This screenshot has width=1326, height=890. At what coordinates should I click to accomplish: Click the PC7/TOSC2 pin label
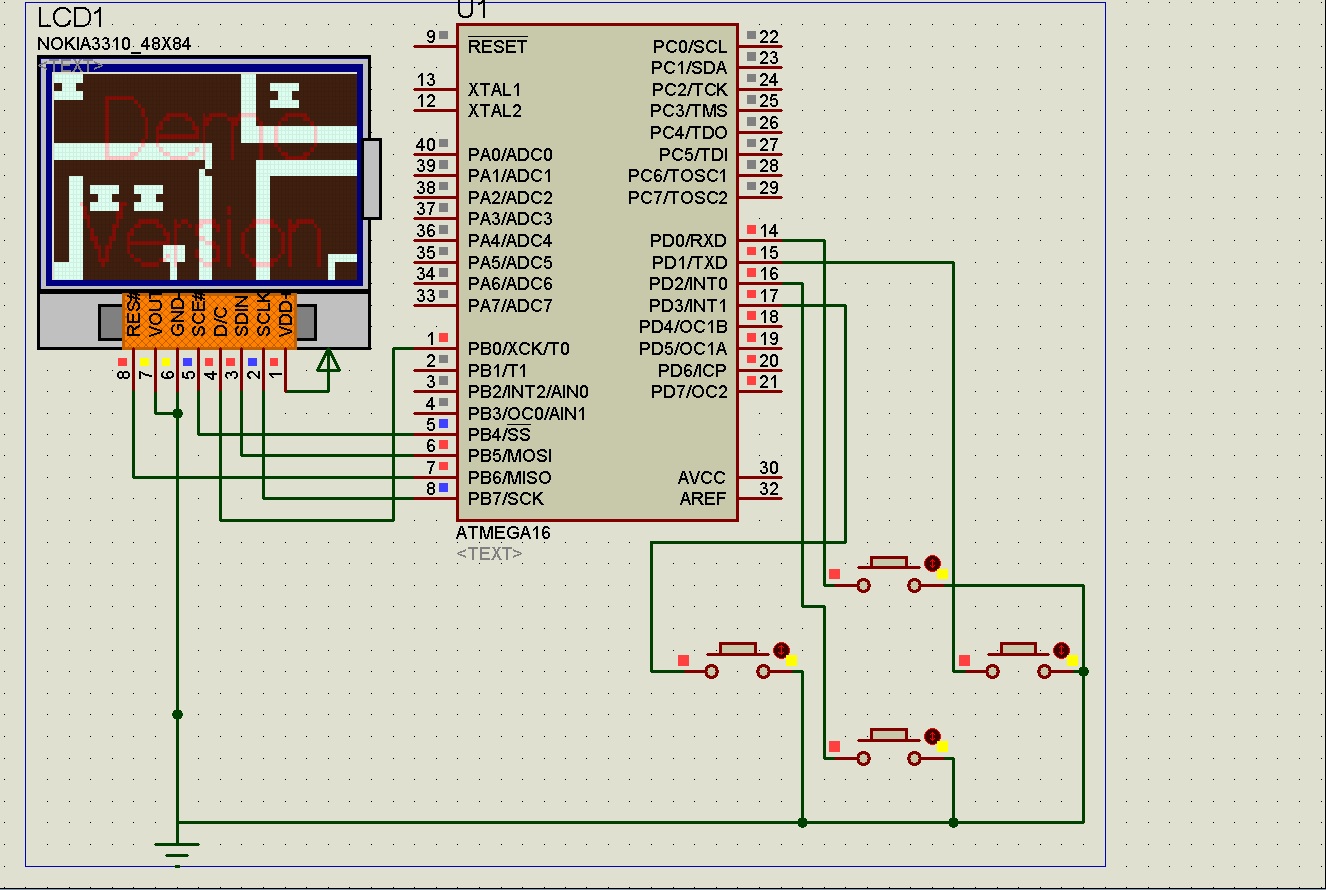point(678,198)
